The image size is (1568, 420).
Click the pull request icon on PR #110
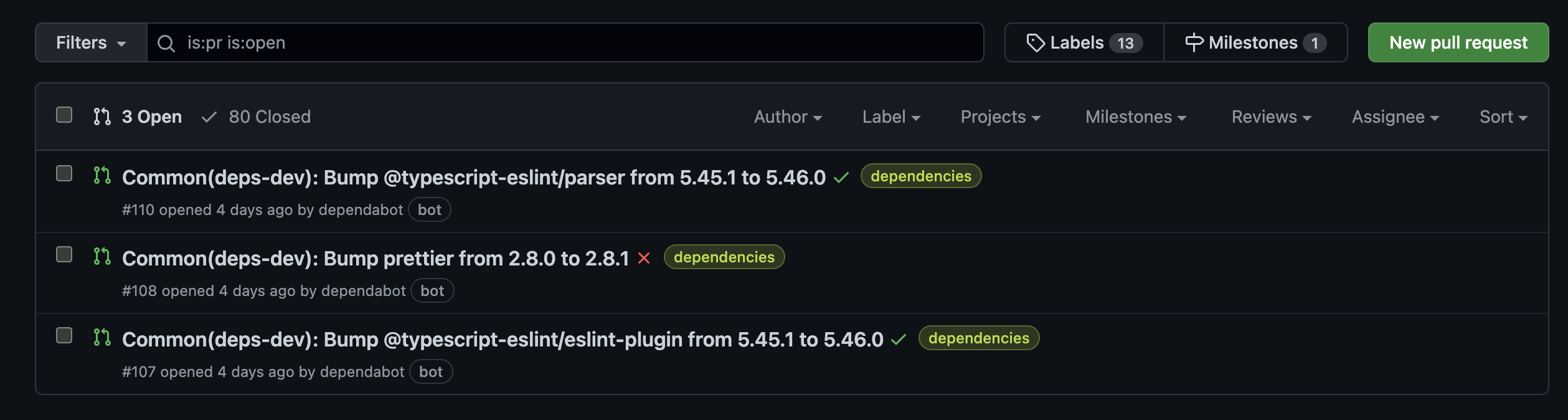[x=102, y=176]
